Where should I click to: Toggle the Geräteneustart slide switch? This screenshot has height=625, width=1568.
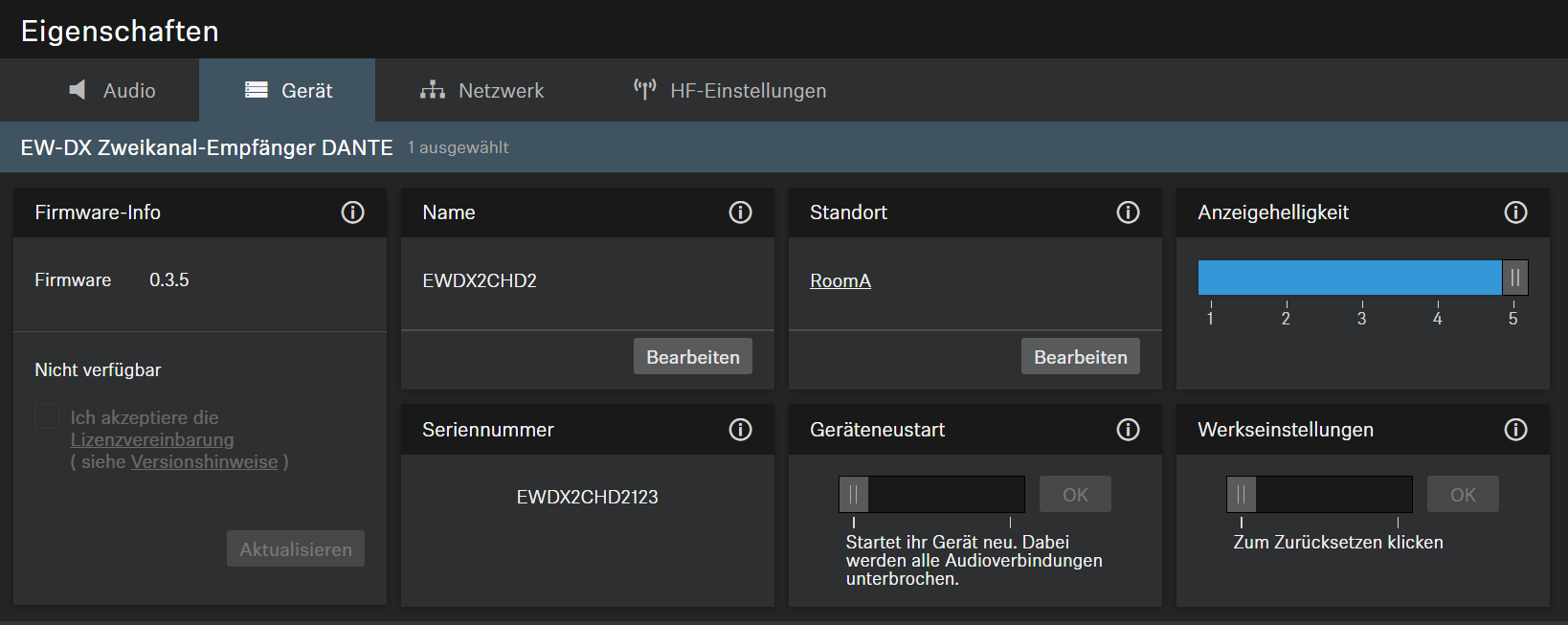[854, 495]
